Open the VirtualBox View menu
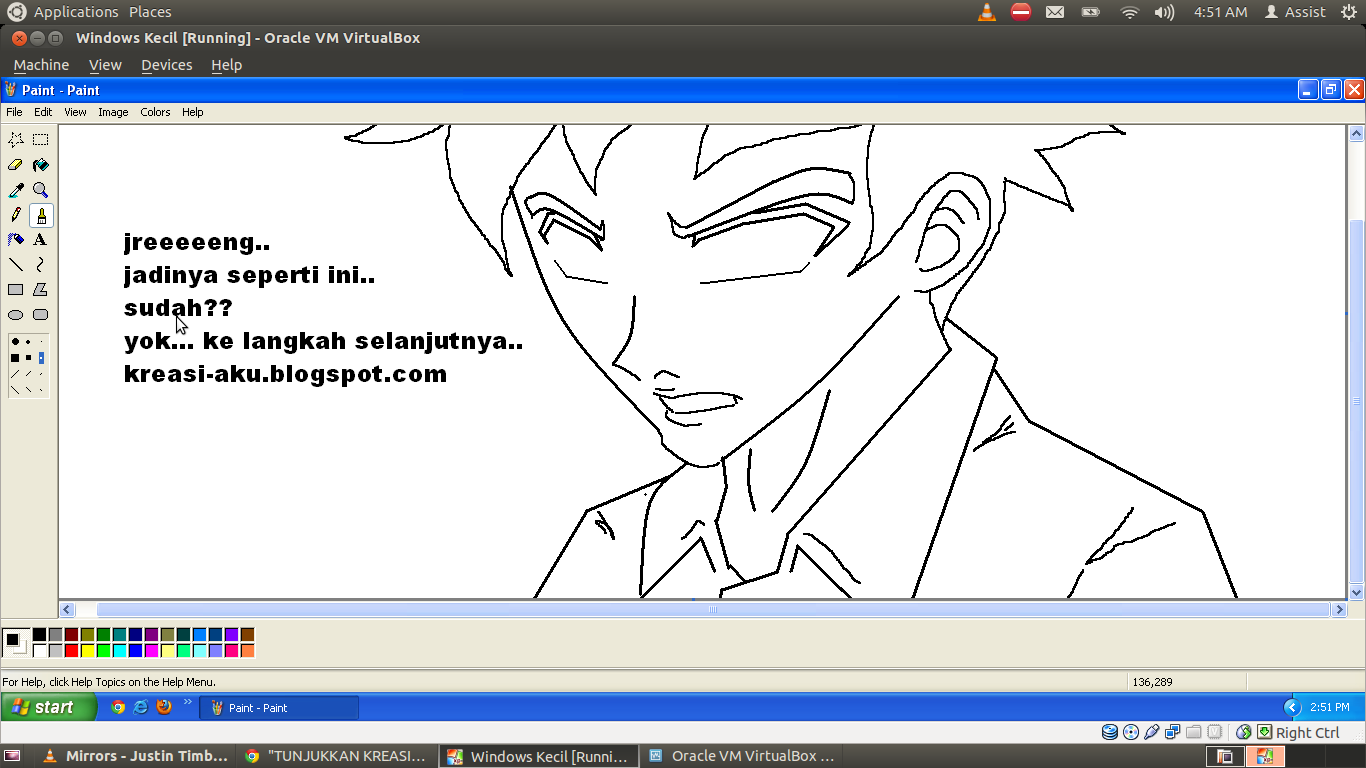1366x768 pixels. 105,65
